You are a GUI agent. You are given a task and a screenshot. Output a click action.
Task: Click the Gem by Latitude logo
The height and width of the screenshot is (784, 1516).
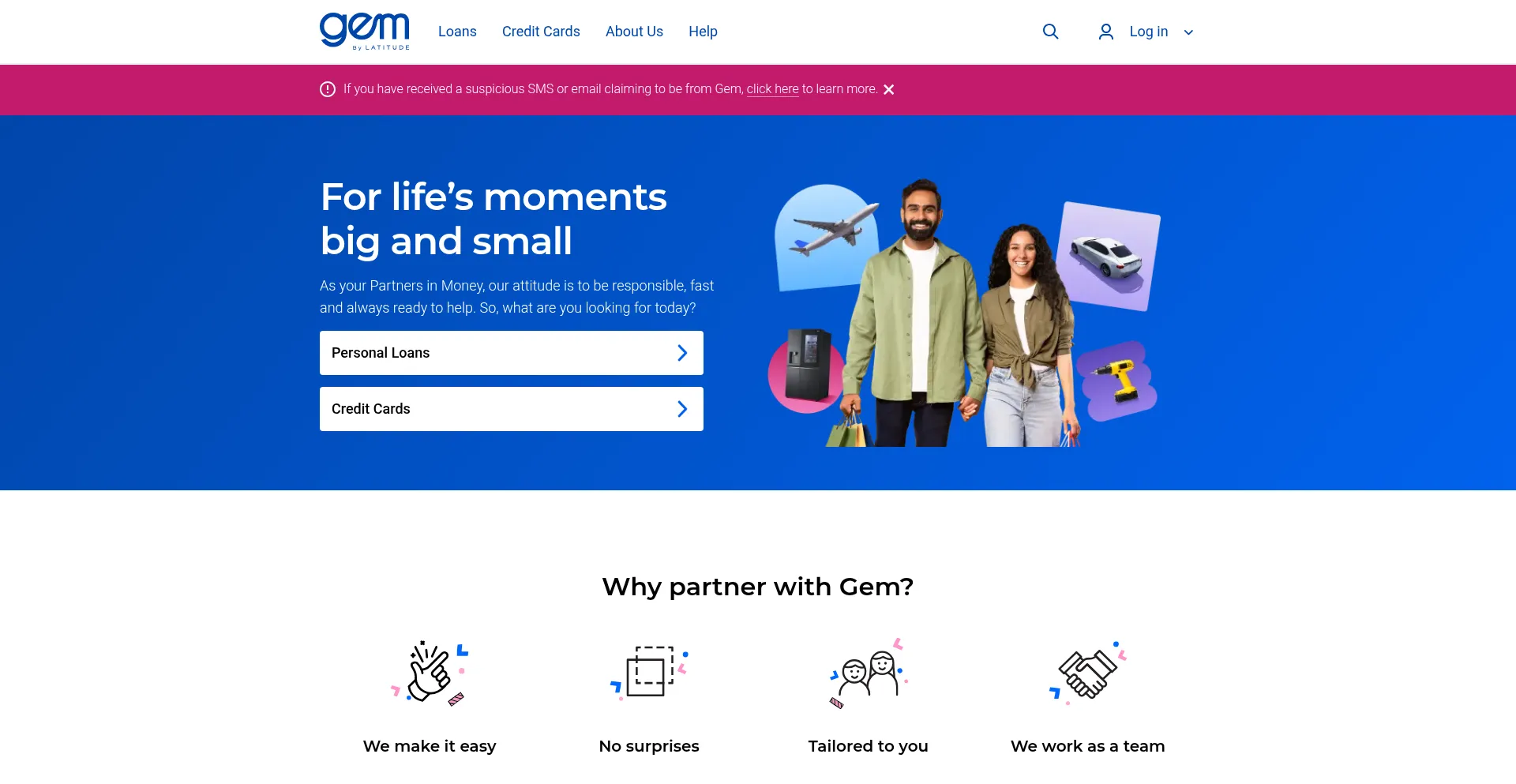point(364,32)
